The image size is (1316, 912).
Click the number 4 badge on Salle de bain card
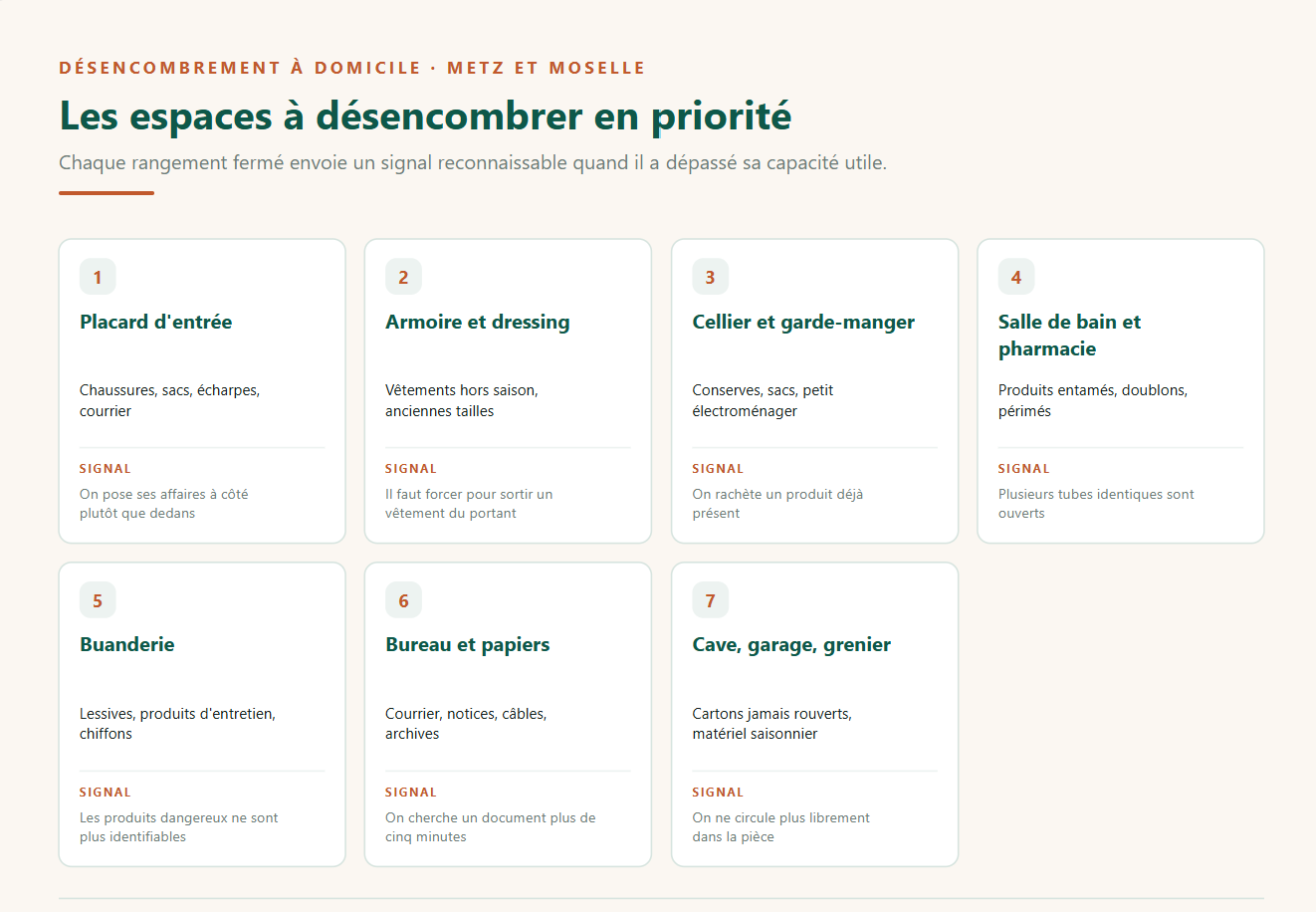(1016, 277)
